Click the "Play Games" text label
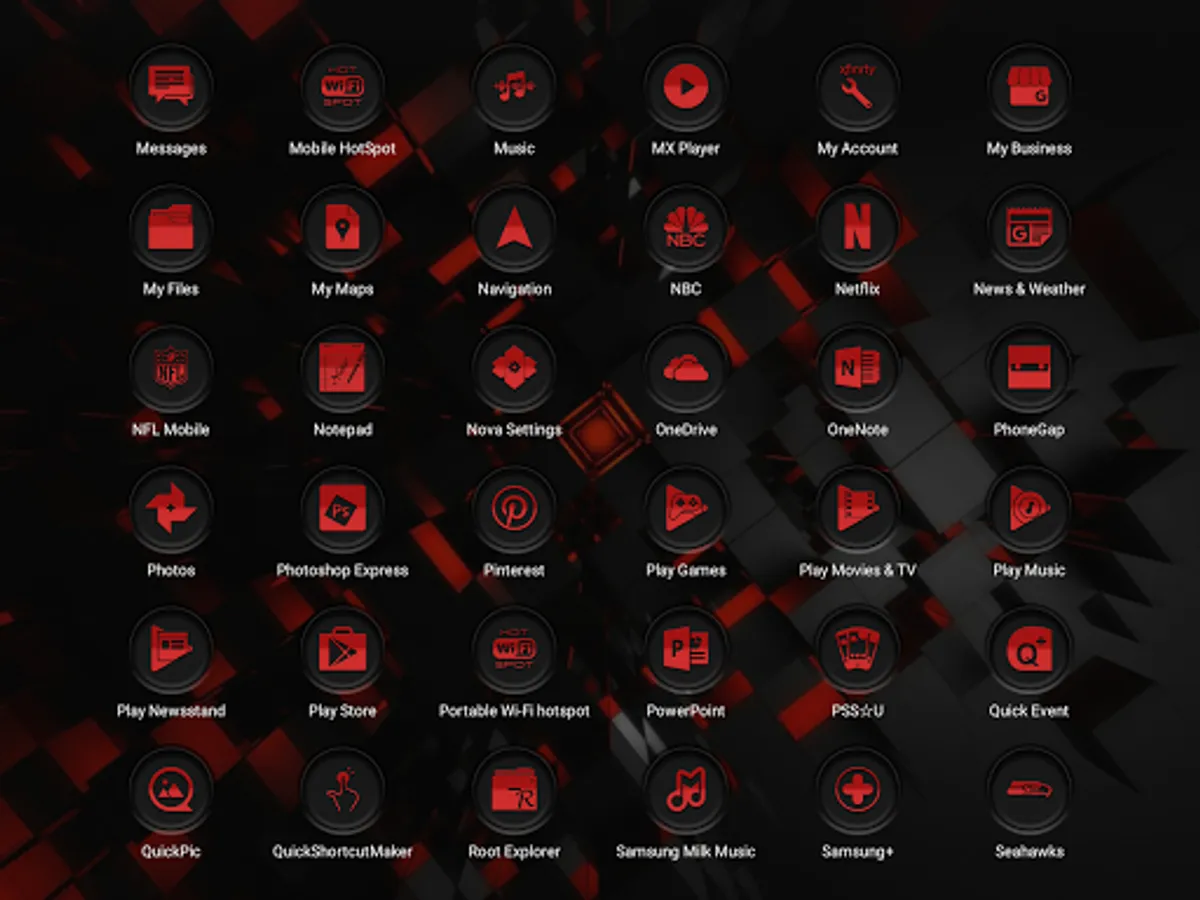Viewport: 1200px width, 900px height. coord(686,571)
